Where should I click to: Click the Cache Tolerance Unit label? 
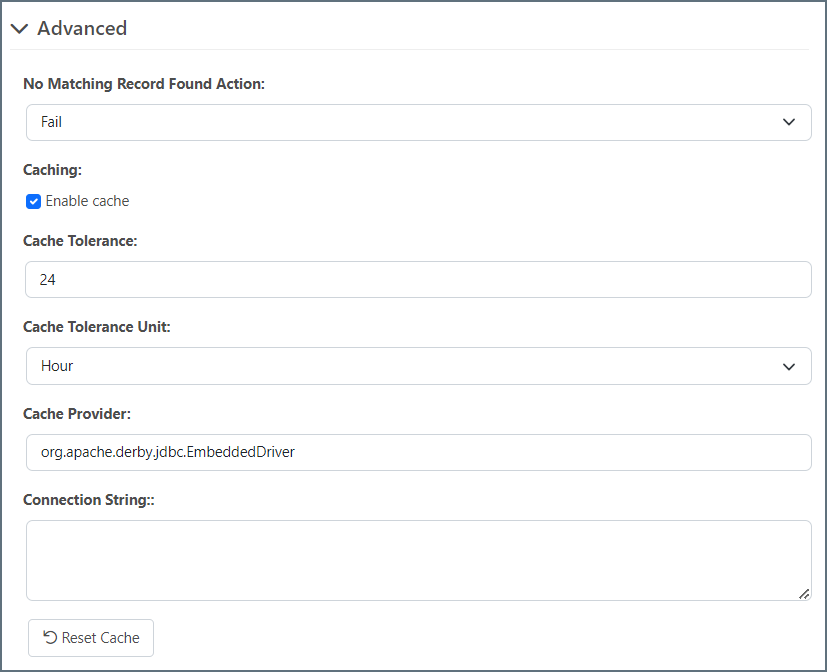[97, 327]
